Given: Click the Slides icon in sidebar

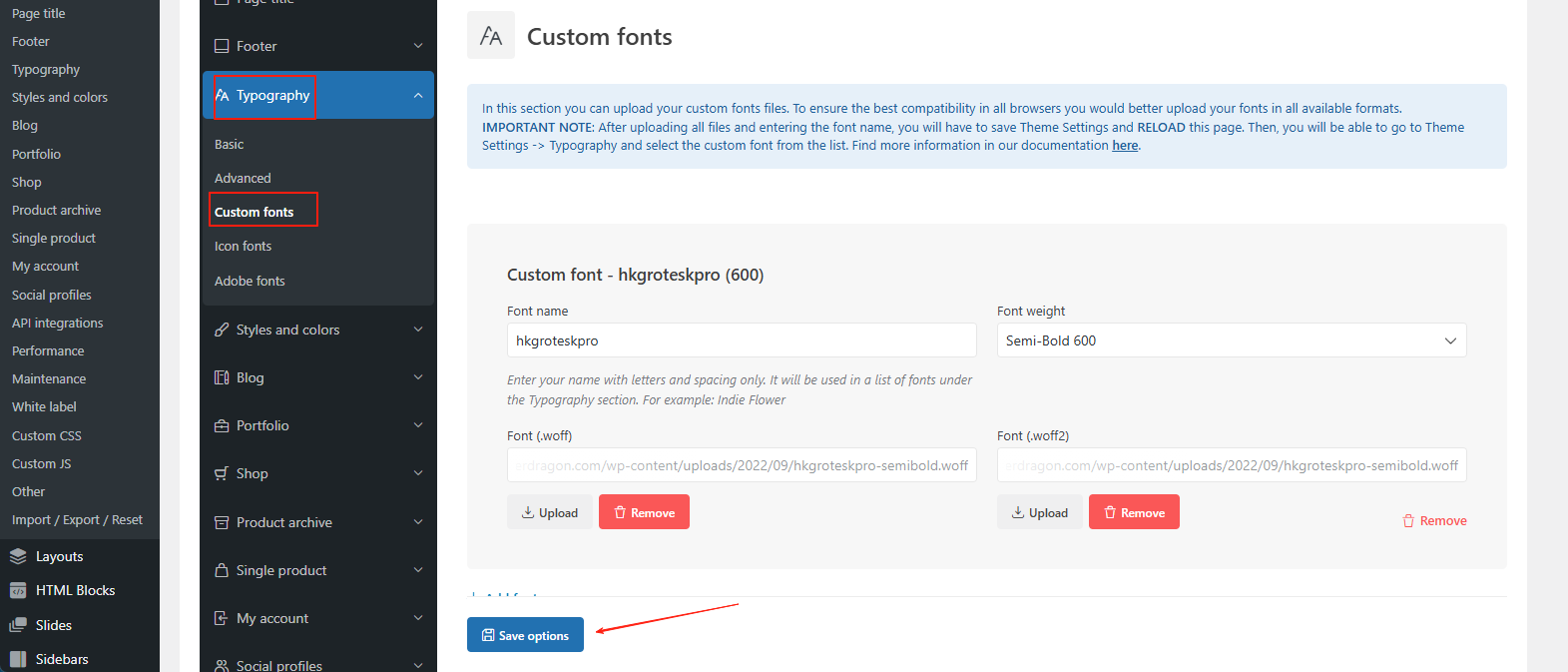Looking at the screenshot, I should pos(18,625).
